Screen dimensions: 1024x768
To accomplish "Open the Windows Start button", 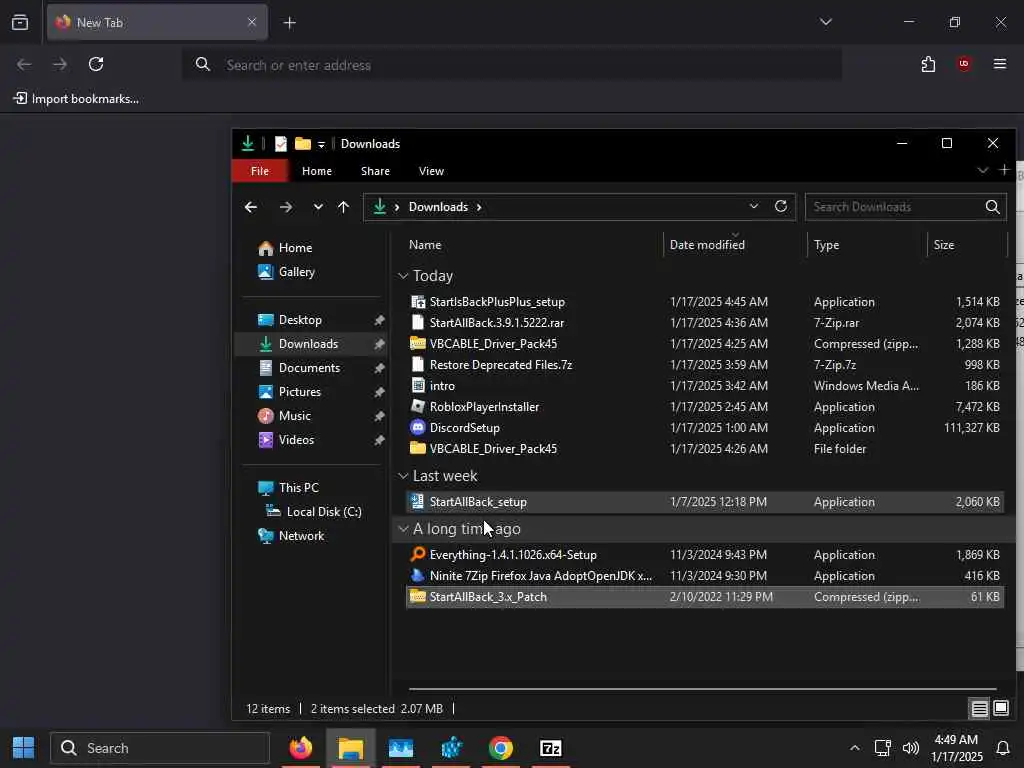I will coord(24,748).
